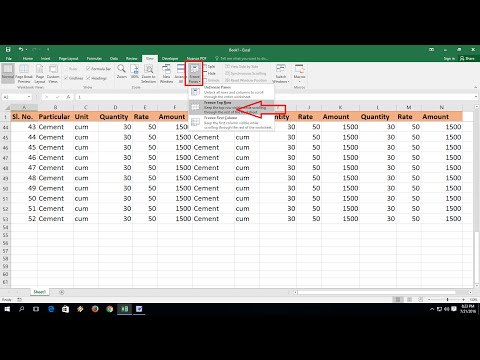The width and height of the screenshot is (480, 360).
Task: Click Normal view icon in status bar
Action: [398, 299]
